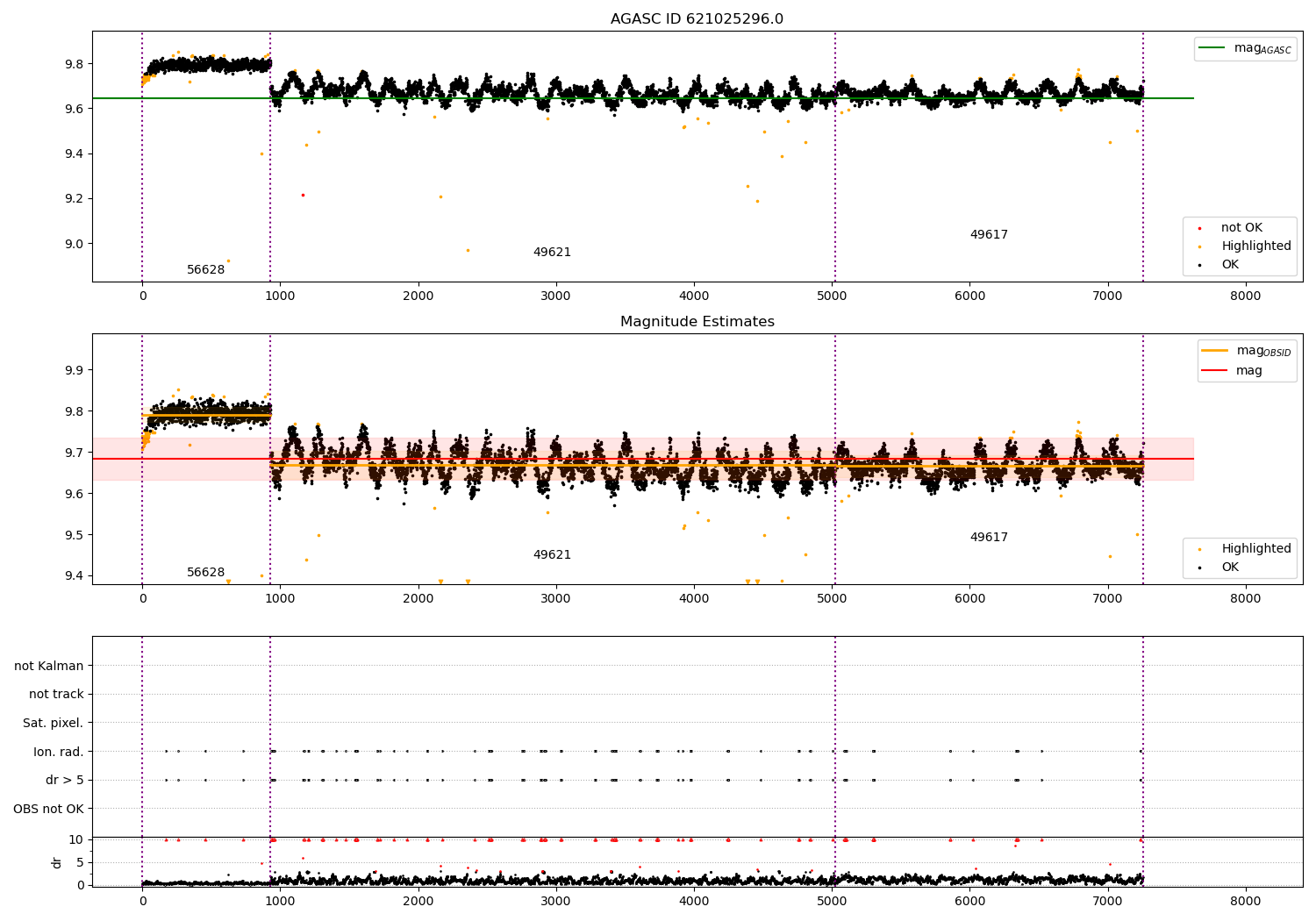The height and width of the screenshot is (921, 1316).
Task: Click 'Highlighted' legend entry in the top plot
Action: click(1256, 246)
